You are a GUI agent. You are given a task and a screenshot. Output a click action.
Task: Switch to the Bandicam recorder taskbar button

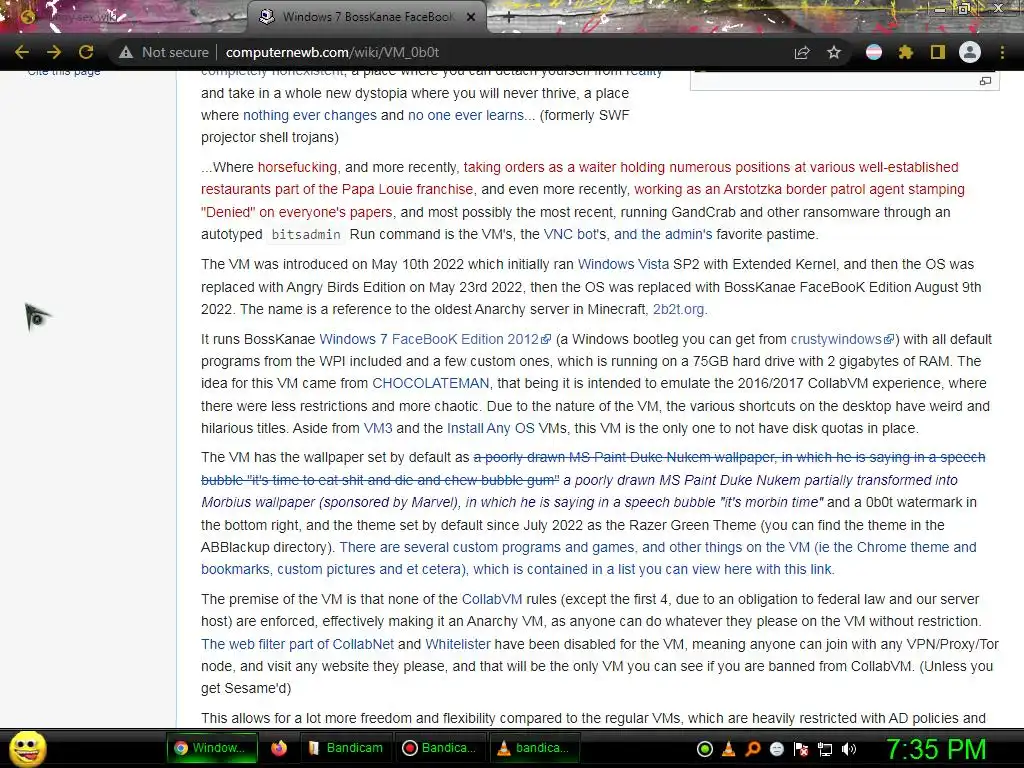click(440, 748)
